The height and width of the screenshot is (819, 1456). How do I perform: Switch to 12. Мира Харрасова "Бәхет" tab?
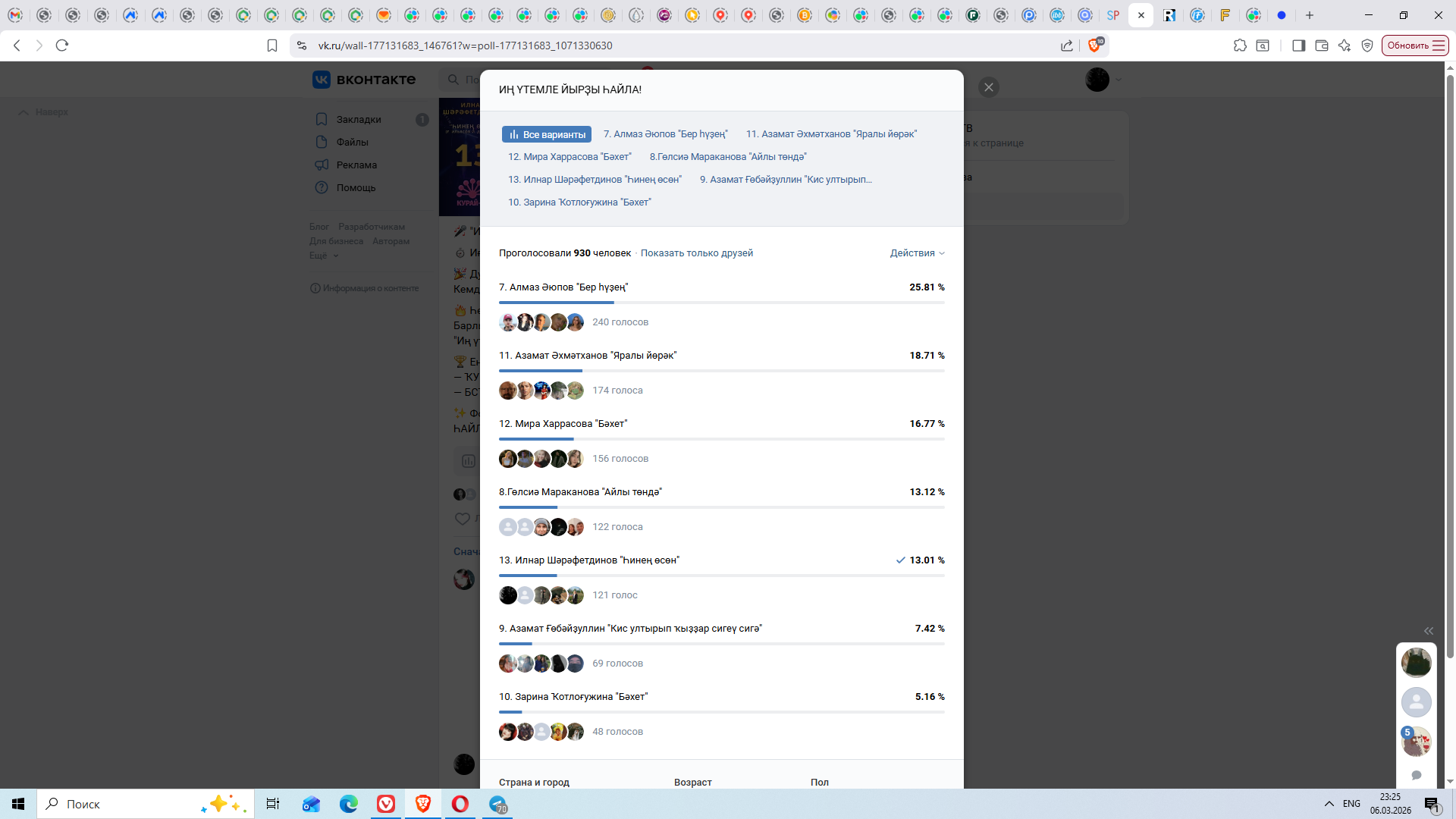(569, 157)
